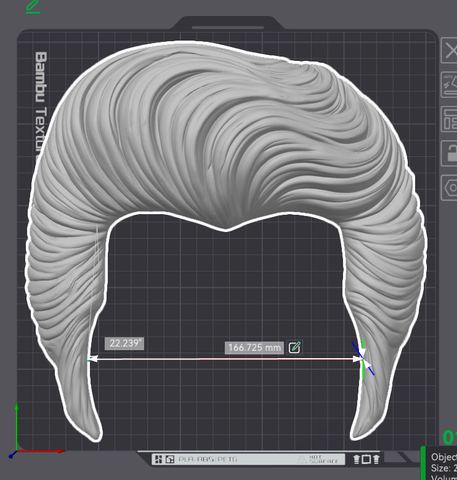Click the four-square icon on plate label
The image size is (457, 480).
point(159,459)
